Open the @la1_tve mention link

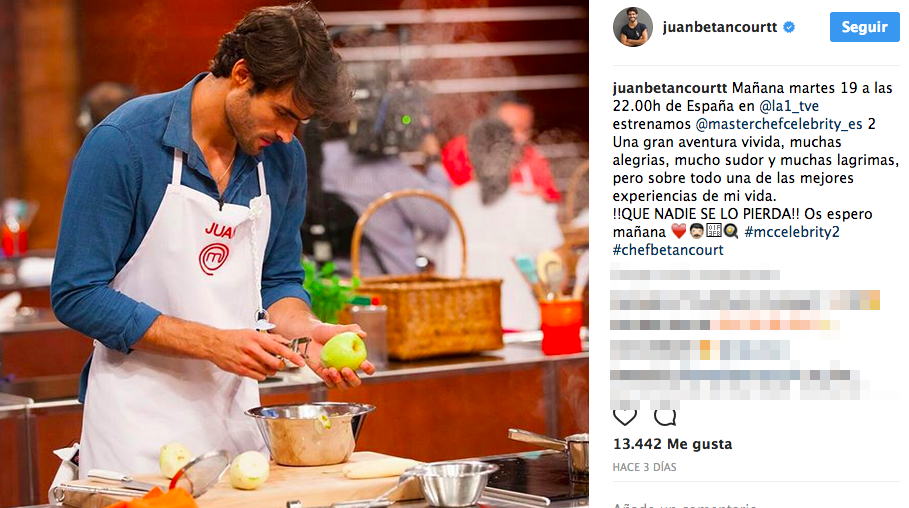pos(788,106)
